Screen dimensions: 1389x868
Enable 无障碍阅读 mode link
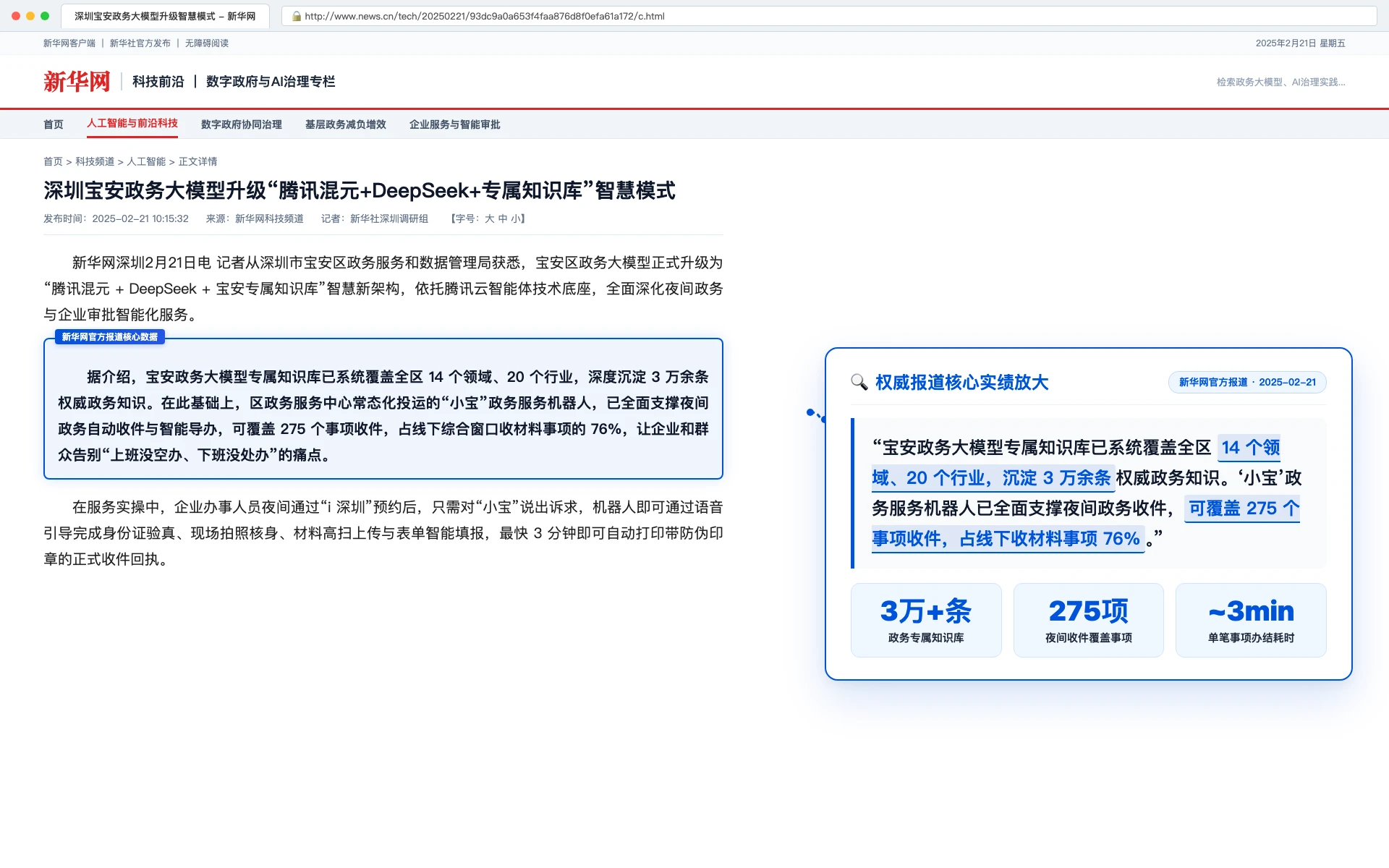point(207,43)
